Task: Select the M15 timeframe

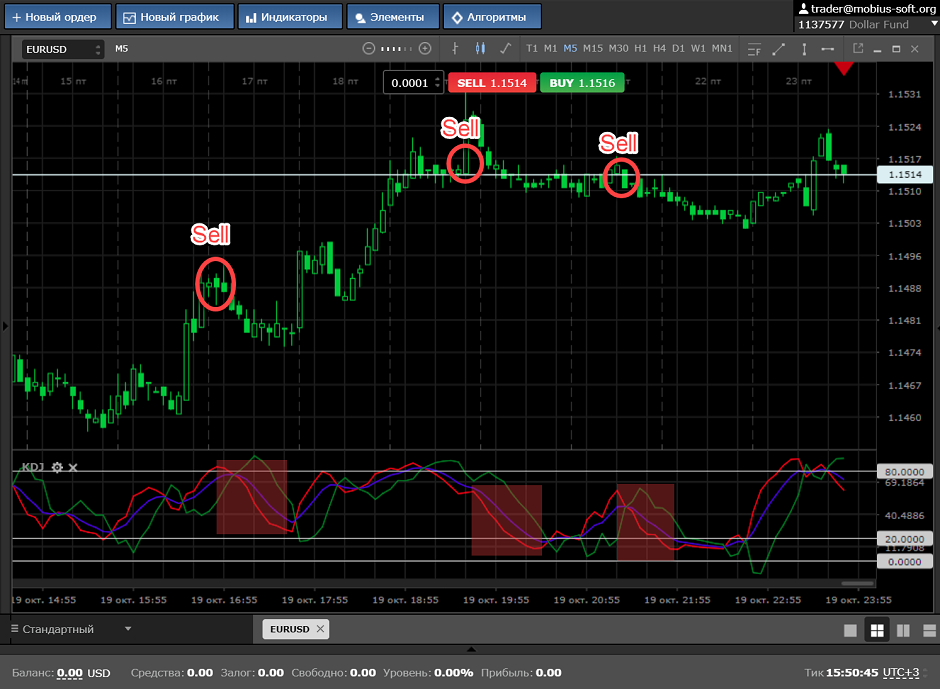Action: tap(593, 49)
